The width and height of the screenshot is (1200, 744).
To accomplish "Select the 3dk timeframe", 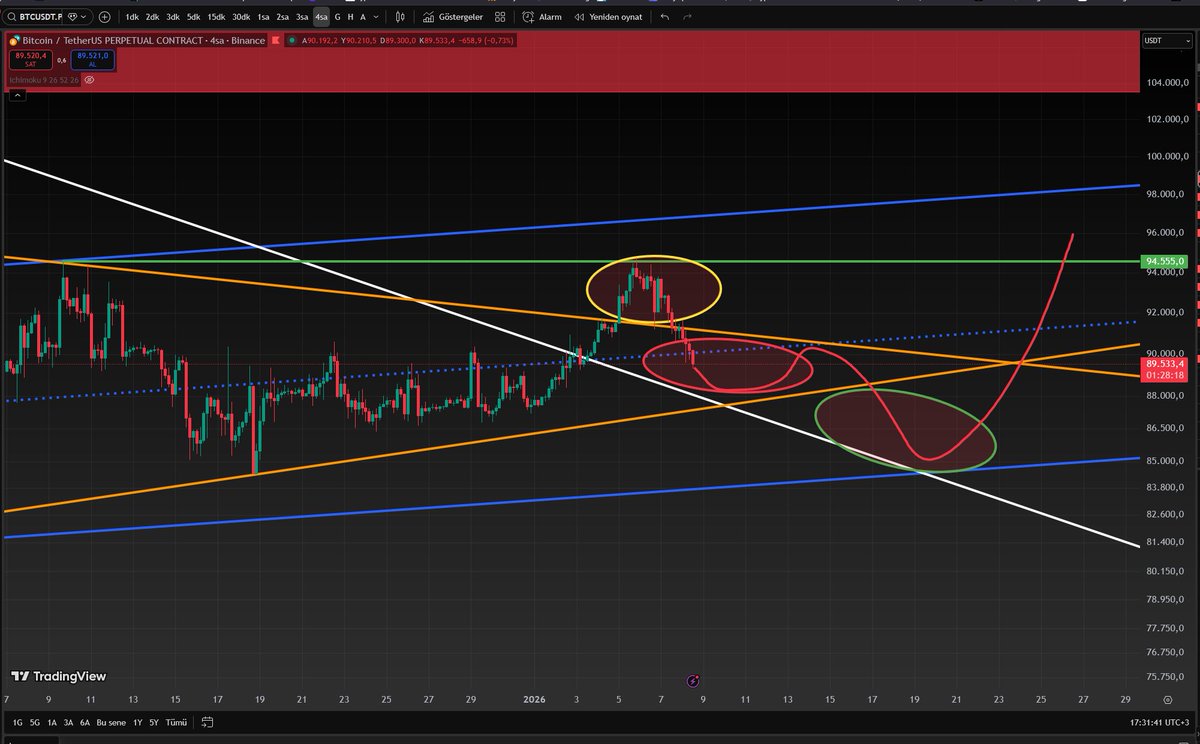I will [x=173, y=17].
